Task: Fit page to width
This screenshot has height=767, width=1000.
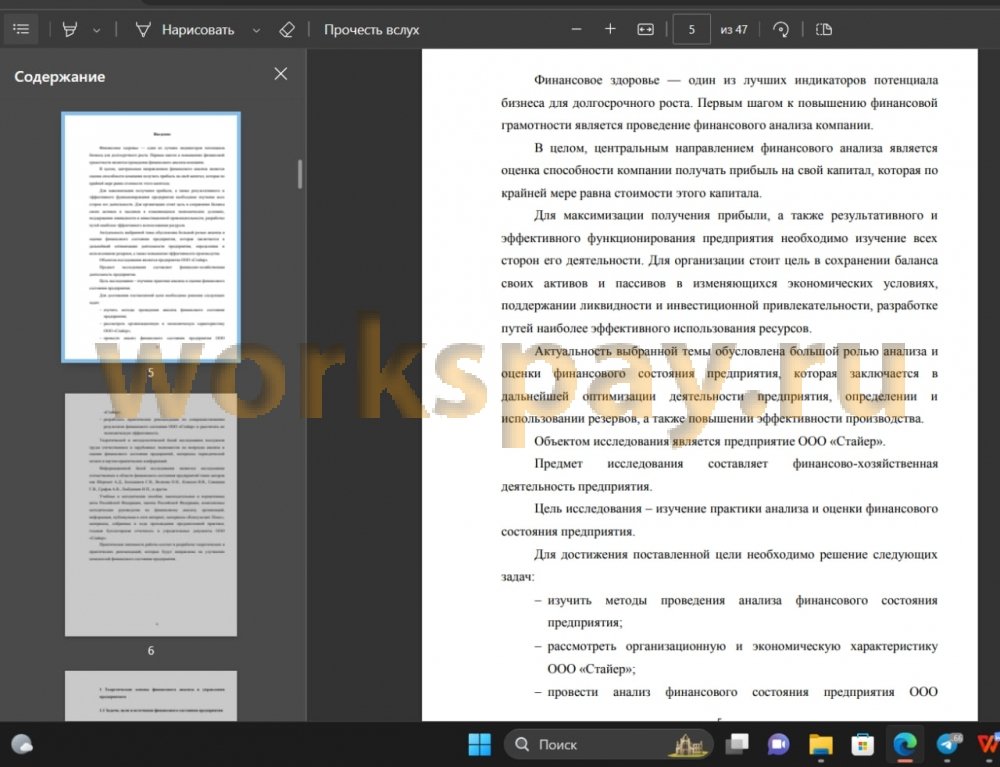Action: click(645, 29)
